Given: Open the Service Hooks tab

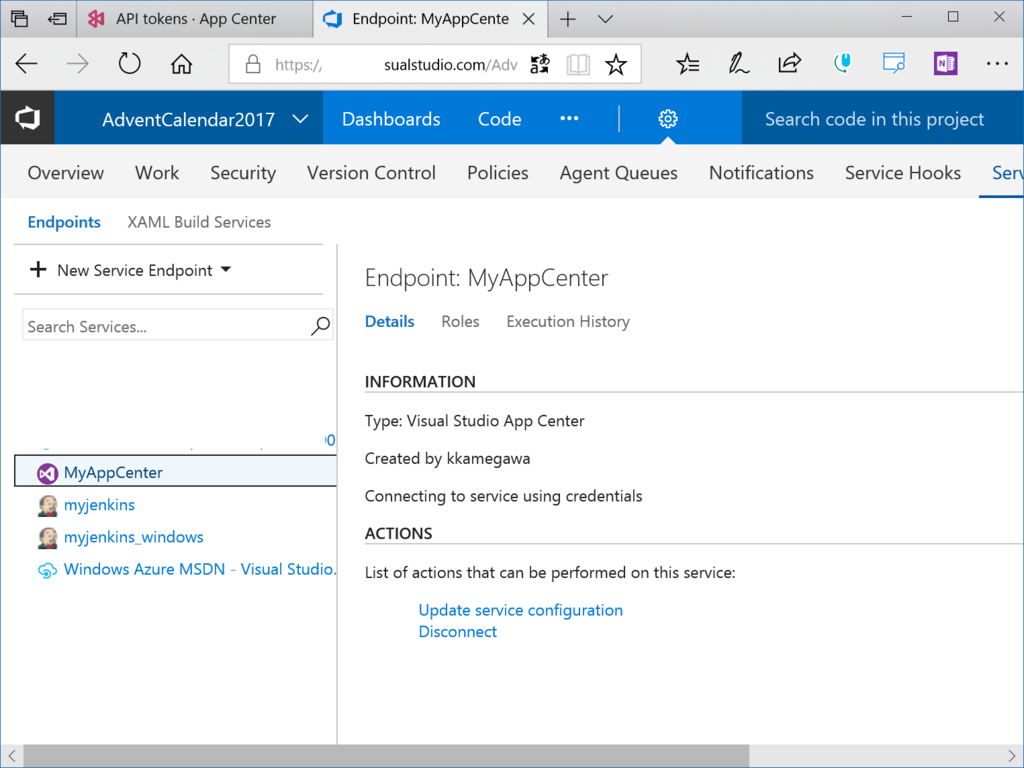Looking at the screenshot, I should (x=903, y=172).
